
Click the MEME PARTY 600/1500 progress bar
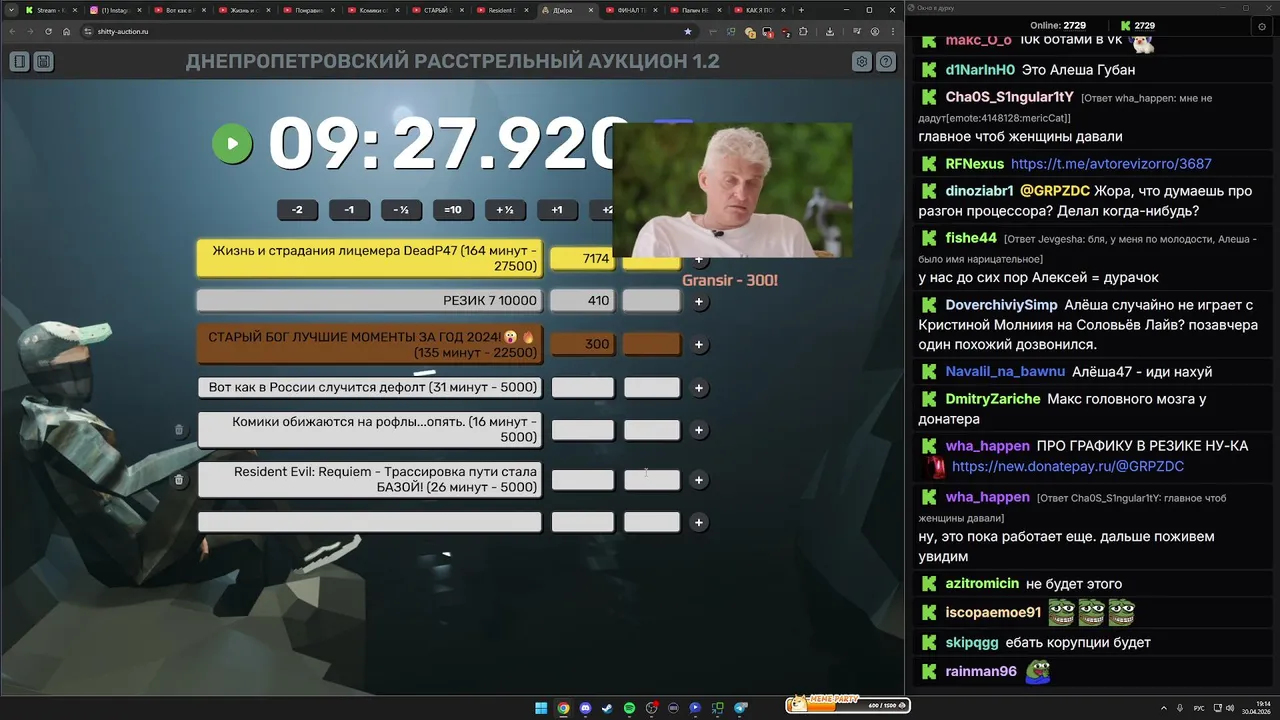tap(847, 705)
